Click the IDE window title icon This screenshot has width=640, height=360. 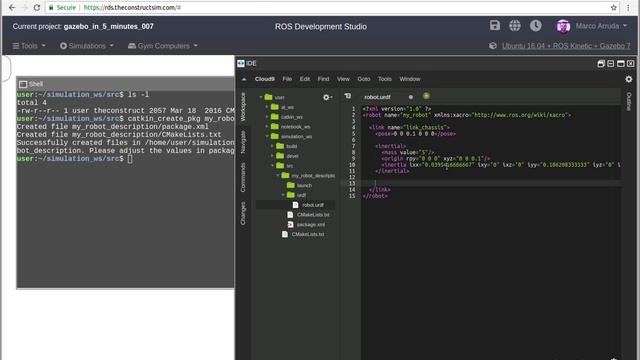pyautogui.click(x=241, y=63)
